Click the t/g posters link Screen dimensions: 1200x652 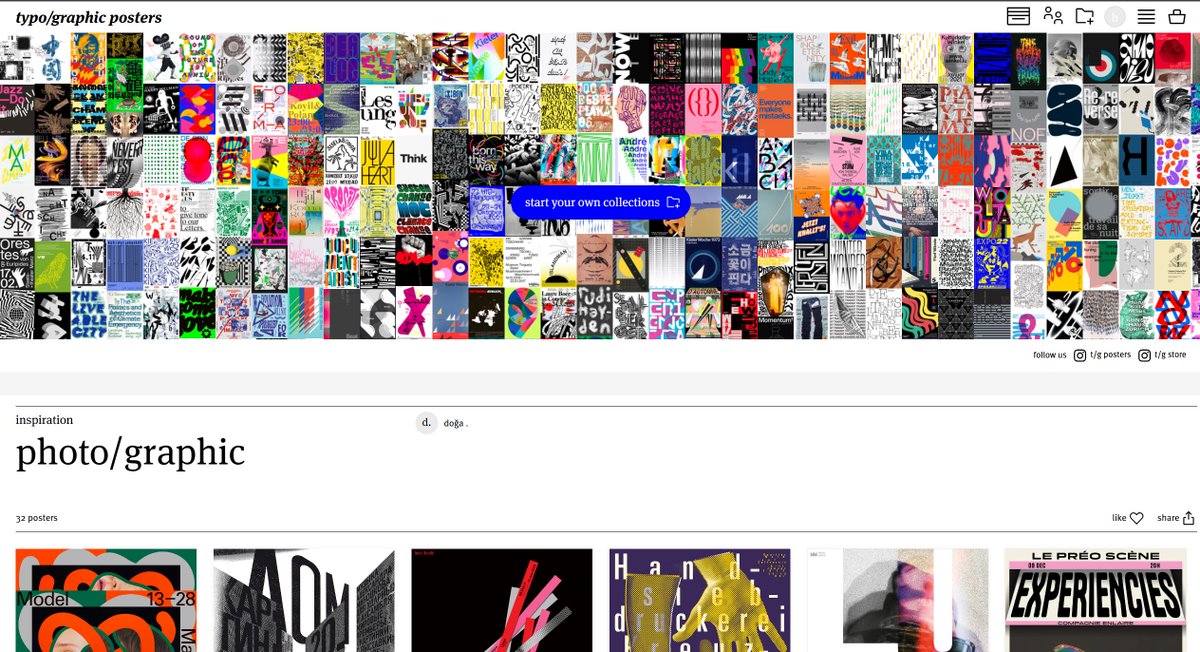[1111, 355]
